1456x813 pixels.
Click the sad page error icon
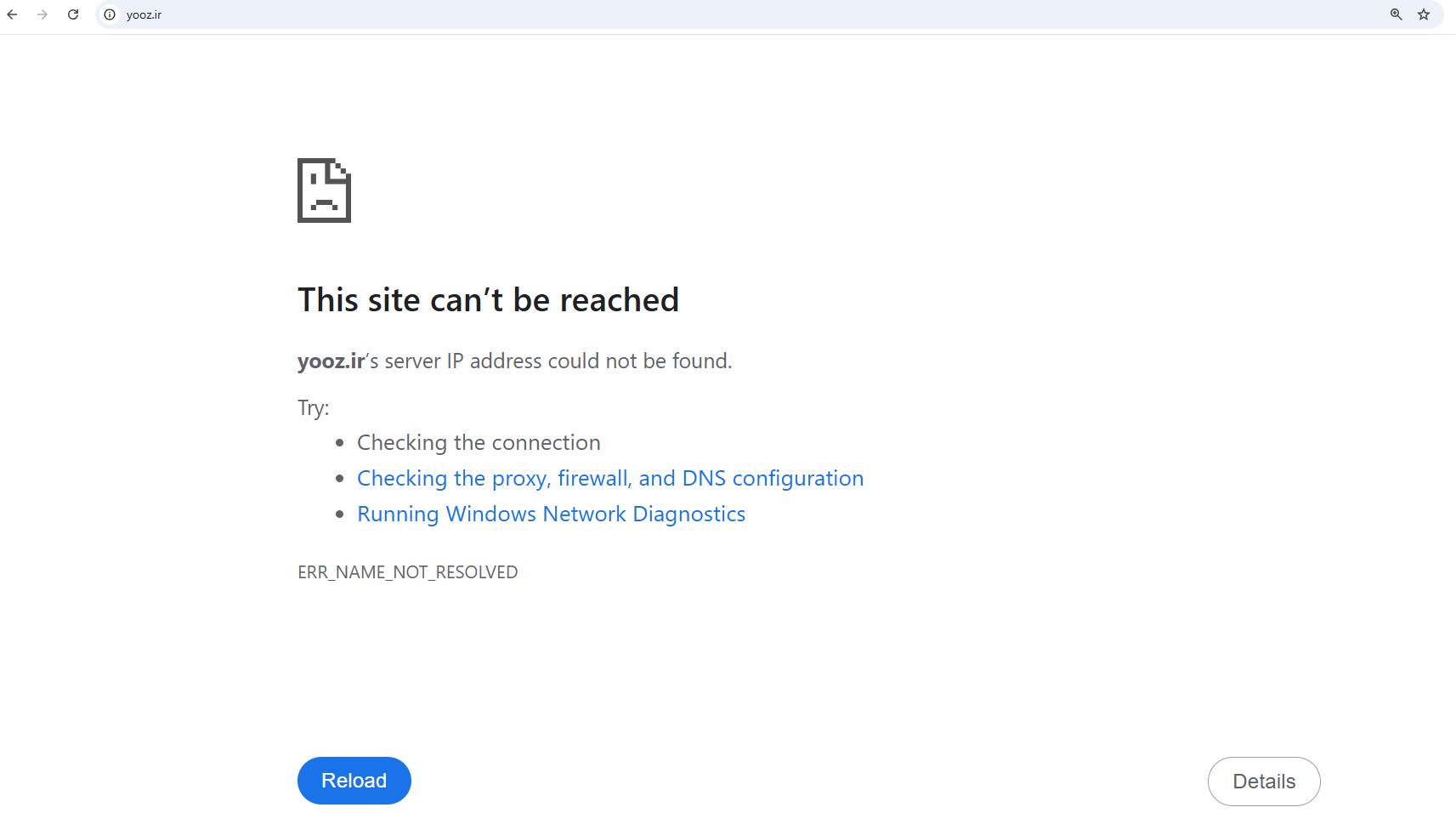coord(324,190)
